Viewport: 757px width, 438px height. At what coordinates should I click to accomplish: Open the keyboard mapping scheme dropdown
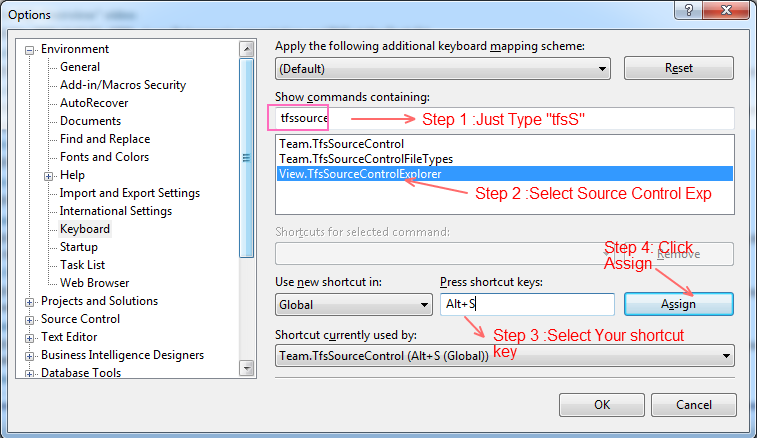(x=602, y=69)
